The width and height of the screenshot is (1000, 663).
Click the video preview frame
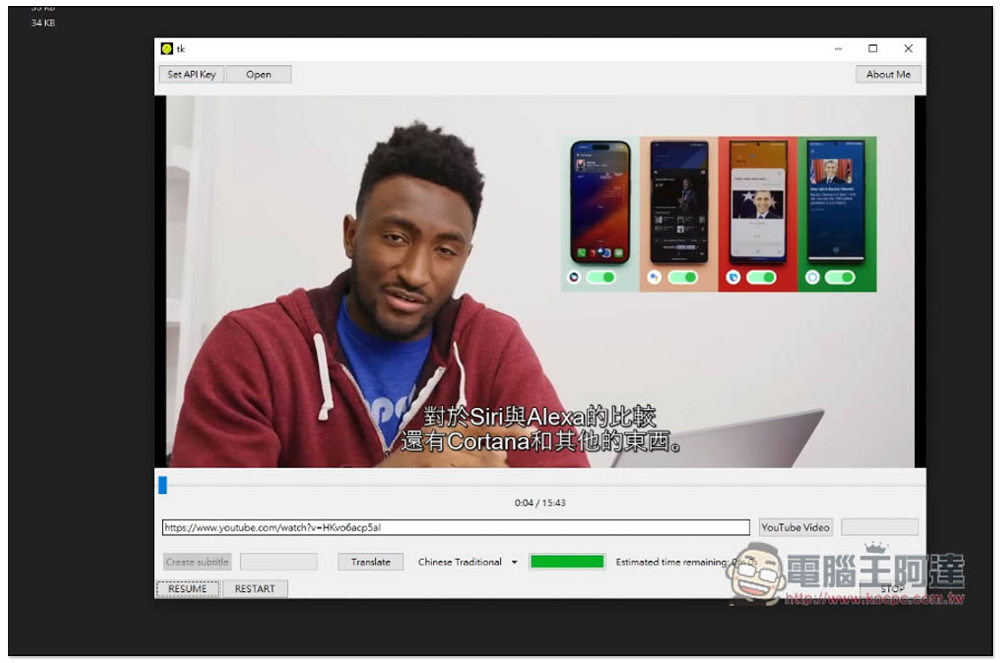pos(540,282)
